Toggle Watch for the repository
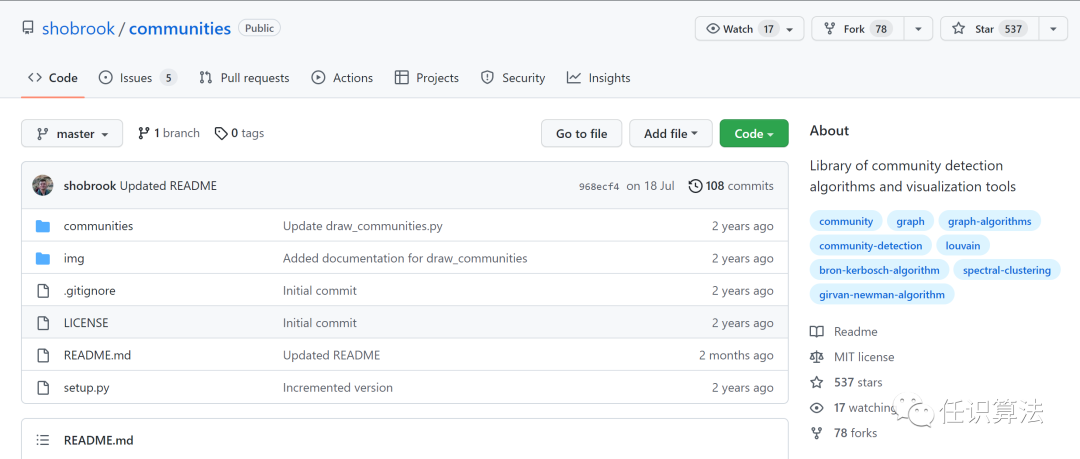1080x459 pixels. pos(741,29)
